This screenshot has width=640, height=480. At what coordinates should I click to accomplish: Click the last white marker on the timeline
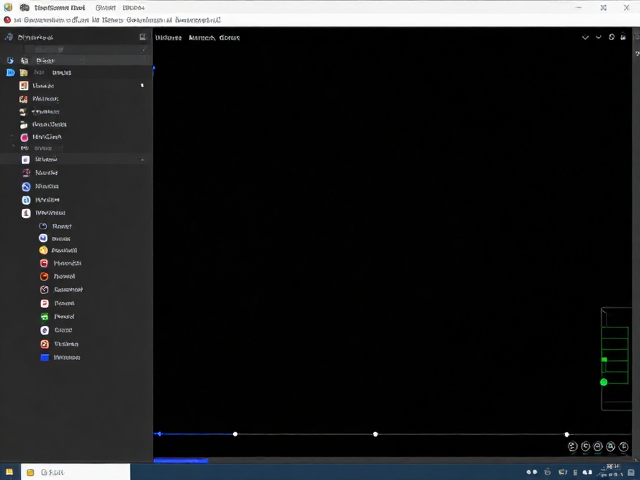click(567, 434)
